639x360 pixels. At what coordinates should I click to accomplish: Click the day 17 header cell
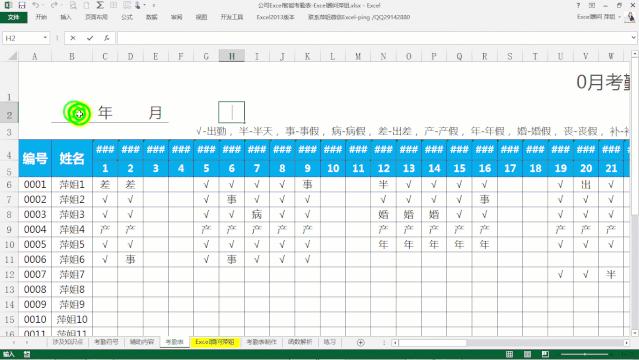pyautogui.click(x=510, y=168)
